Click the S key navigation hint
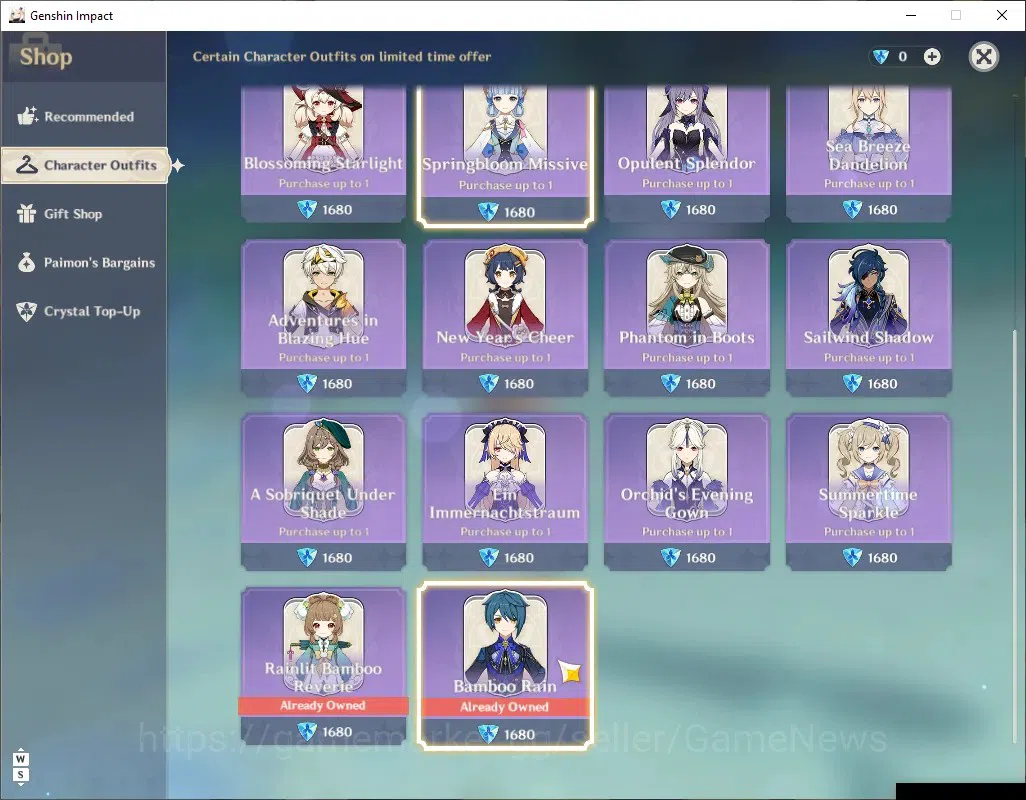The height and width of the screenshot is (800, 1026). click(20, 775)
